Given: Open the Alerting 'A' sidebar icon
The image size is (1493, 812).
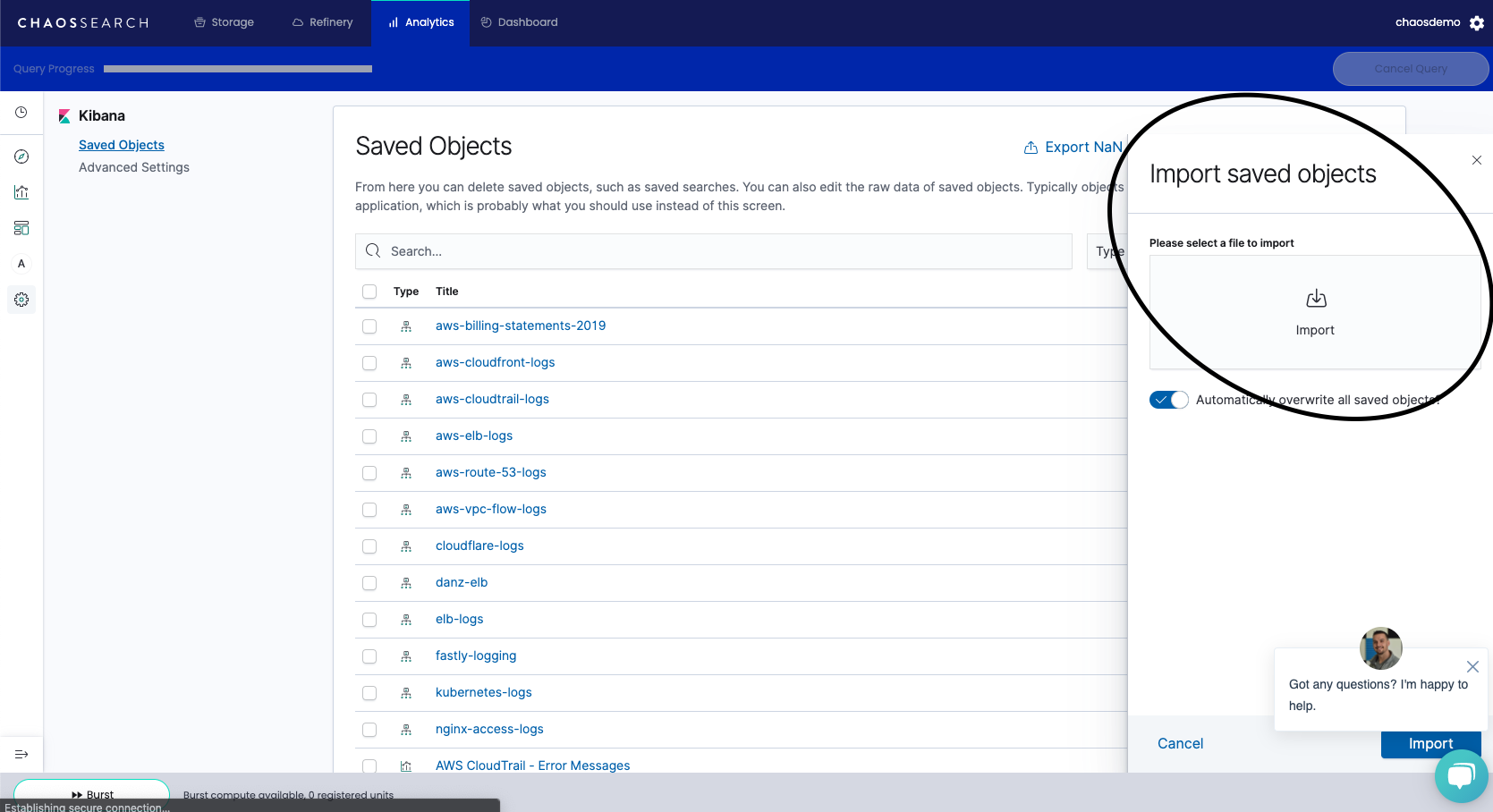Looking at the screenshot, I should pyautogui.click(x=21, y=264).
